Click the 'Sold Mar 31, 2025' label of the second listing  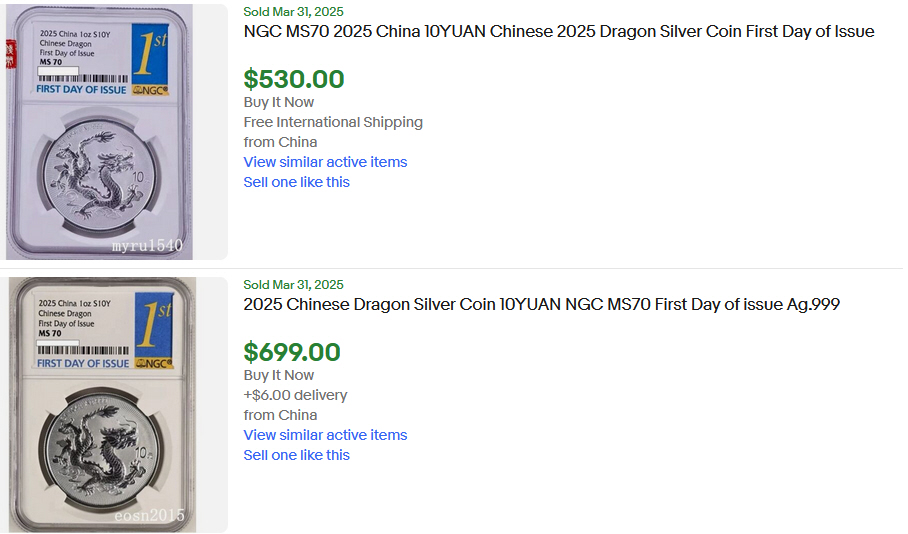point(293,285)
